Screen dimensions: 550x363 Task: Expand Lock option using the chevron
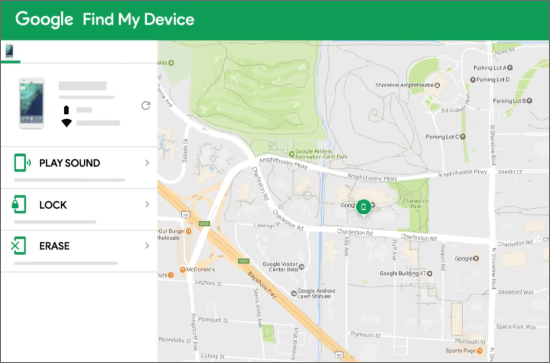coord(147,204)
